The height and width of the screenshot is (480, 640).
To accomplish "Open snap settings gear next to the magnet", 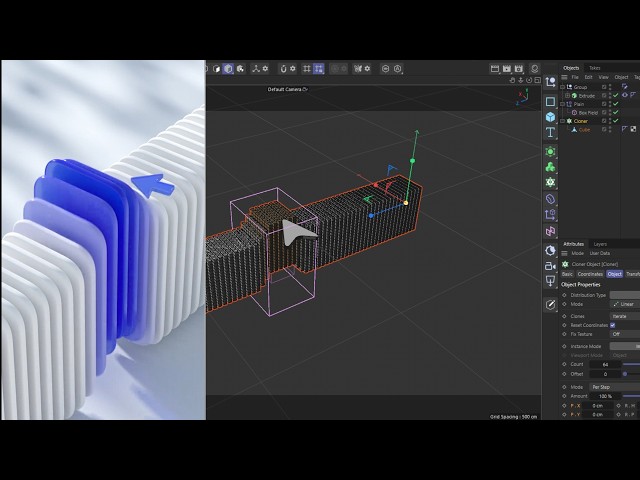I will [x=293, y=69].
